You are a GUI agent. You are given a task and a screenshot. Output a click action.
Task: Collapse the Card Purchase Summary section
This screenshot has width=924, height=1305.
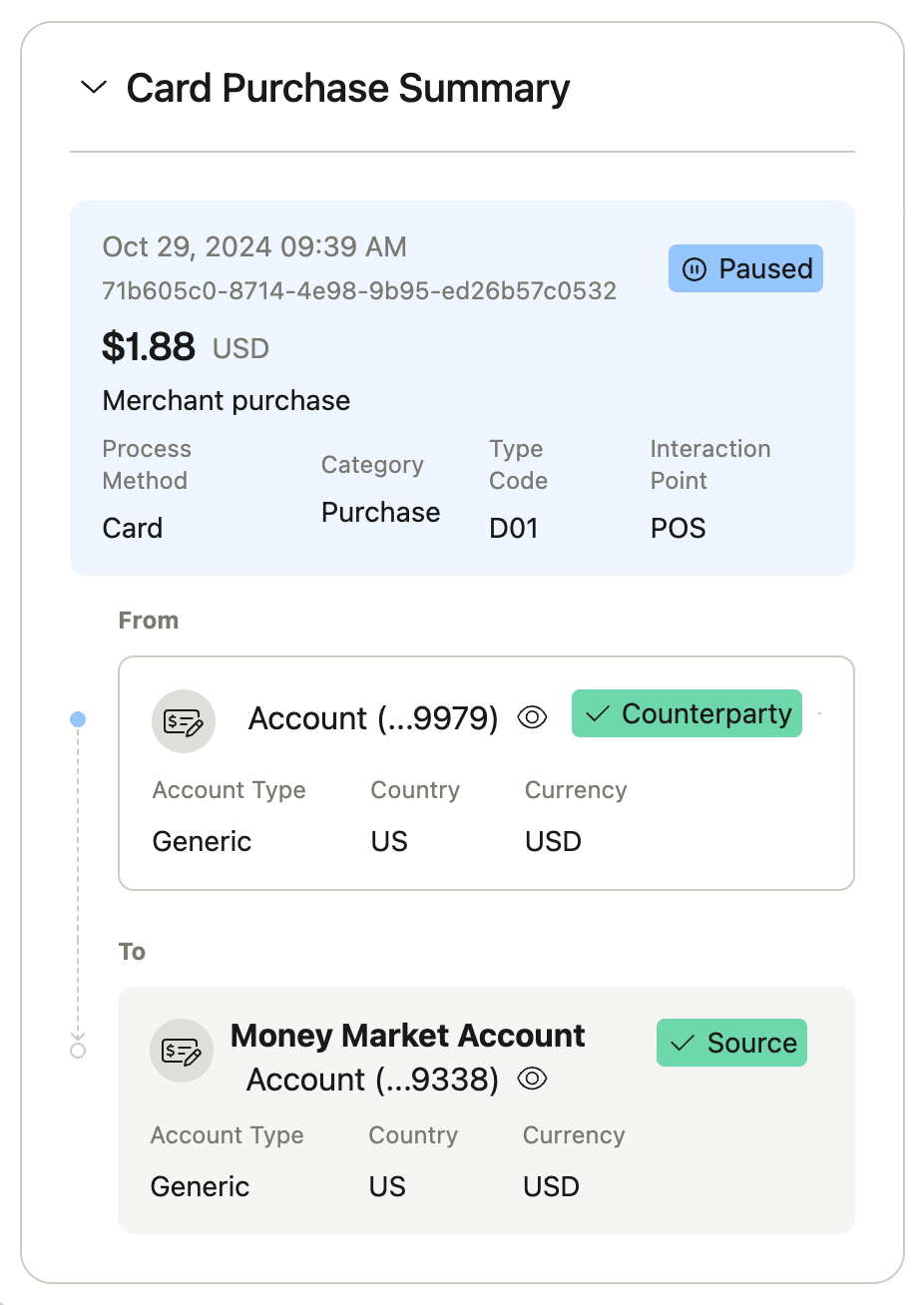click(x=93, y=88)
